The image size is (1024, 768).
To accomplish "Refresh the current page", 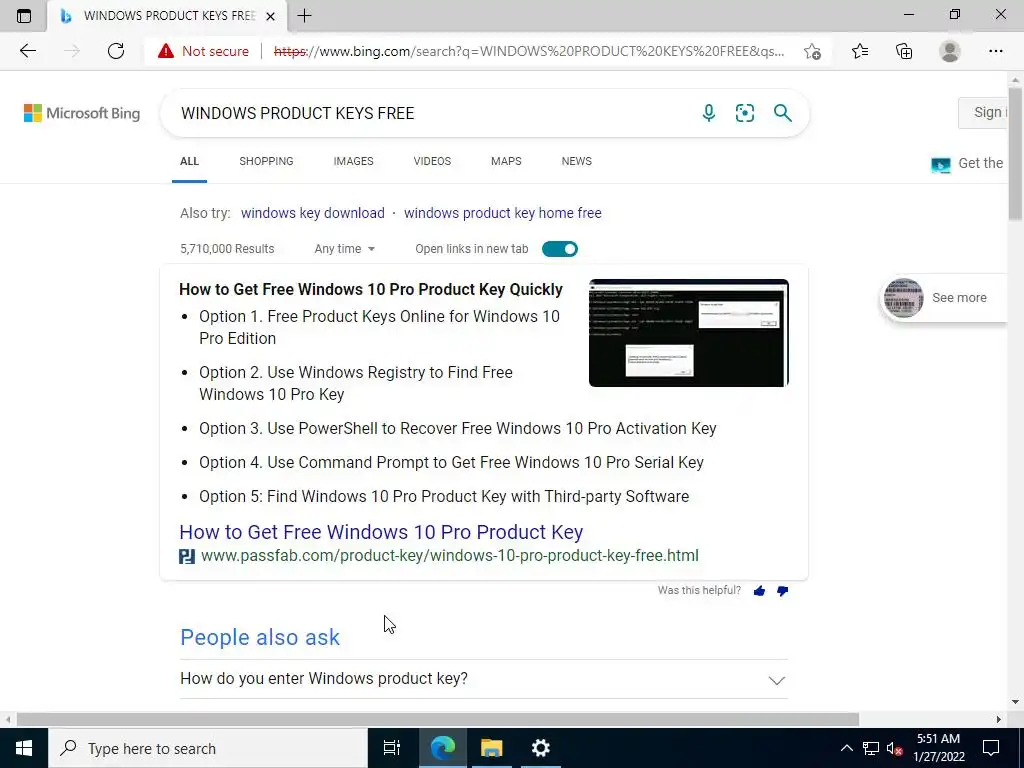I will pos(116,51).
